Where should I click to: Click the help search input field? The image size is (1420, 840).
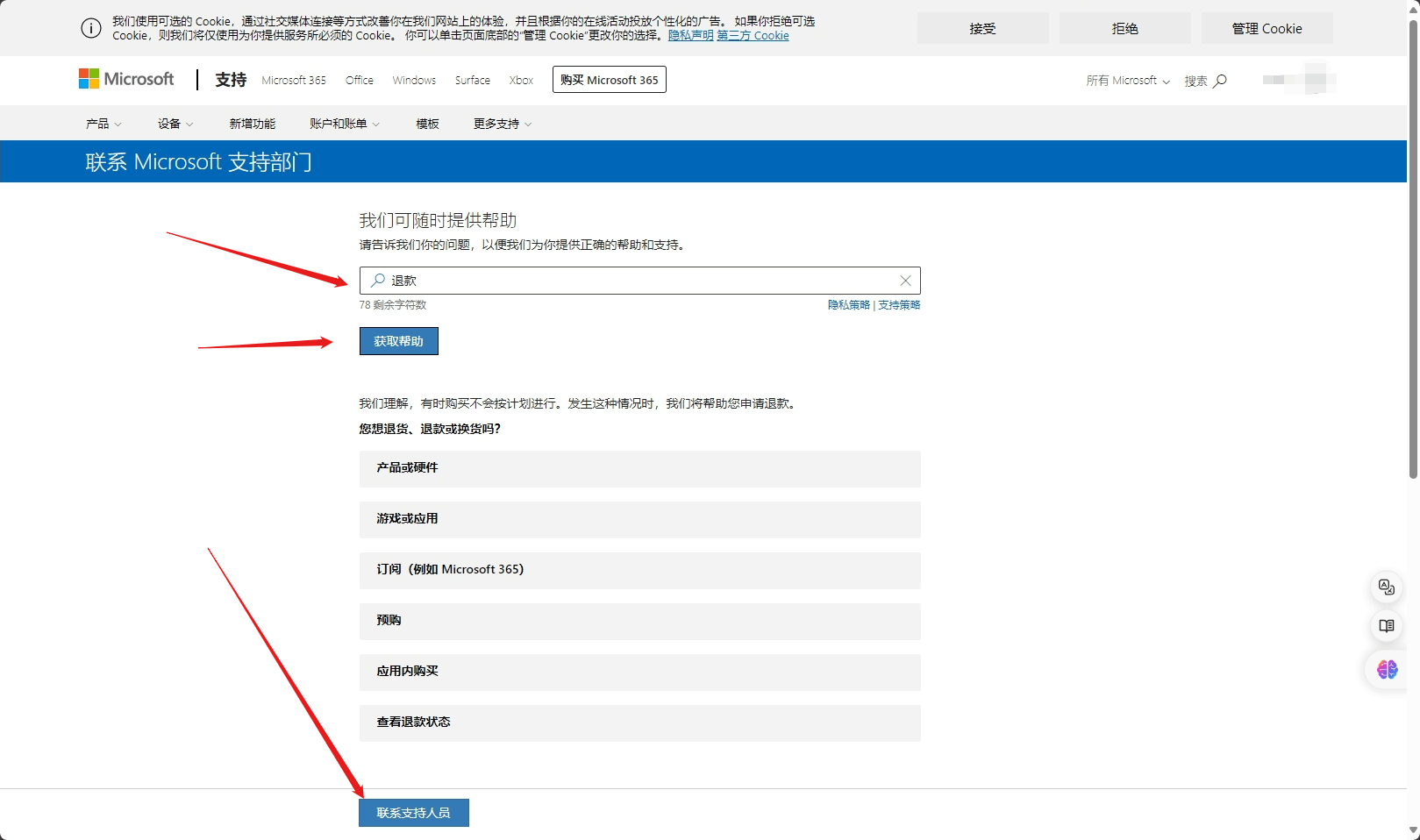640,281
